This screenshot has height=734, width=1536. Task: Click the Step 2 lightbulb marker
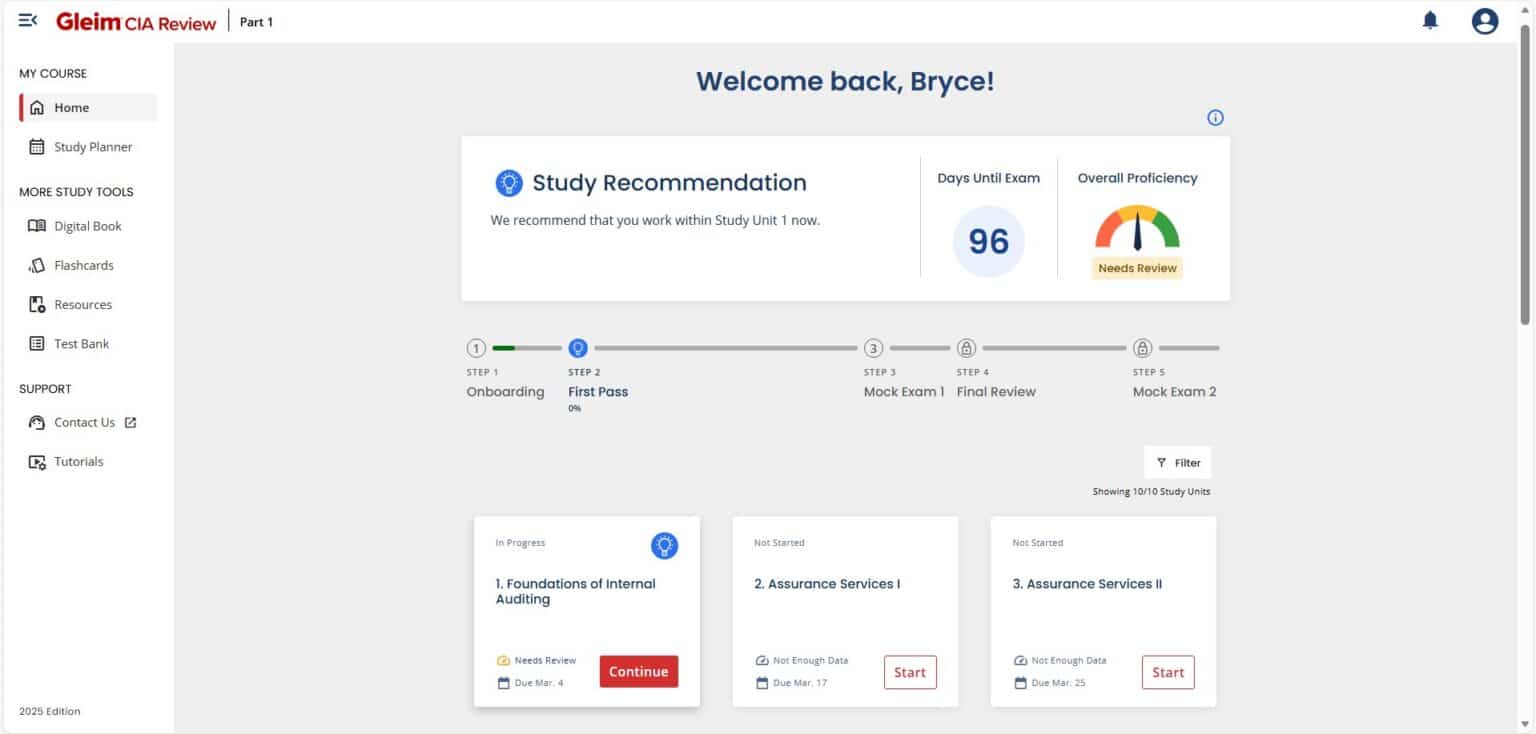click(577, 348)
